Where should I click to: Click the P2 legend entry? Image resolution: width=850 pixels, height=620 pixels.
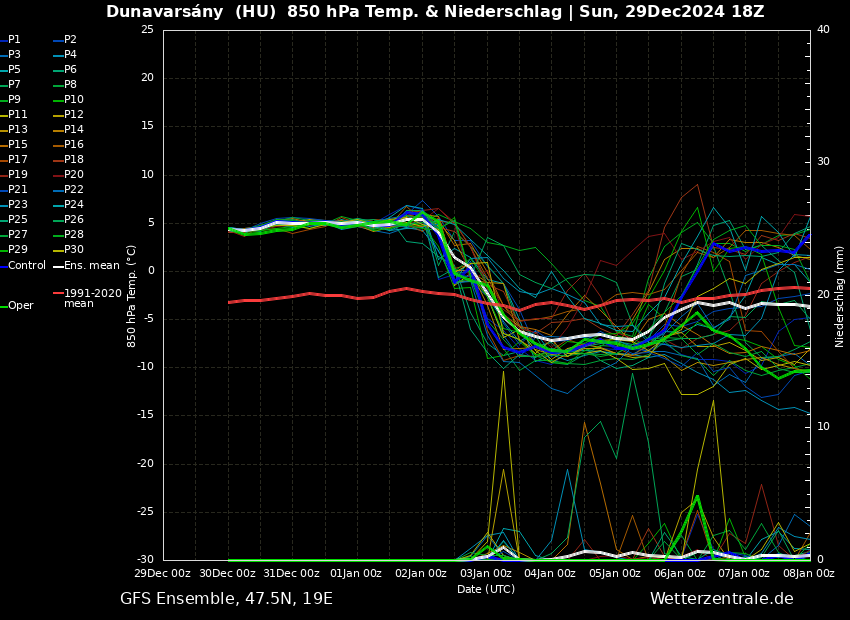(x=70, y=40)
